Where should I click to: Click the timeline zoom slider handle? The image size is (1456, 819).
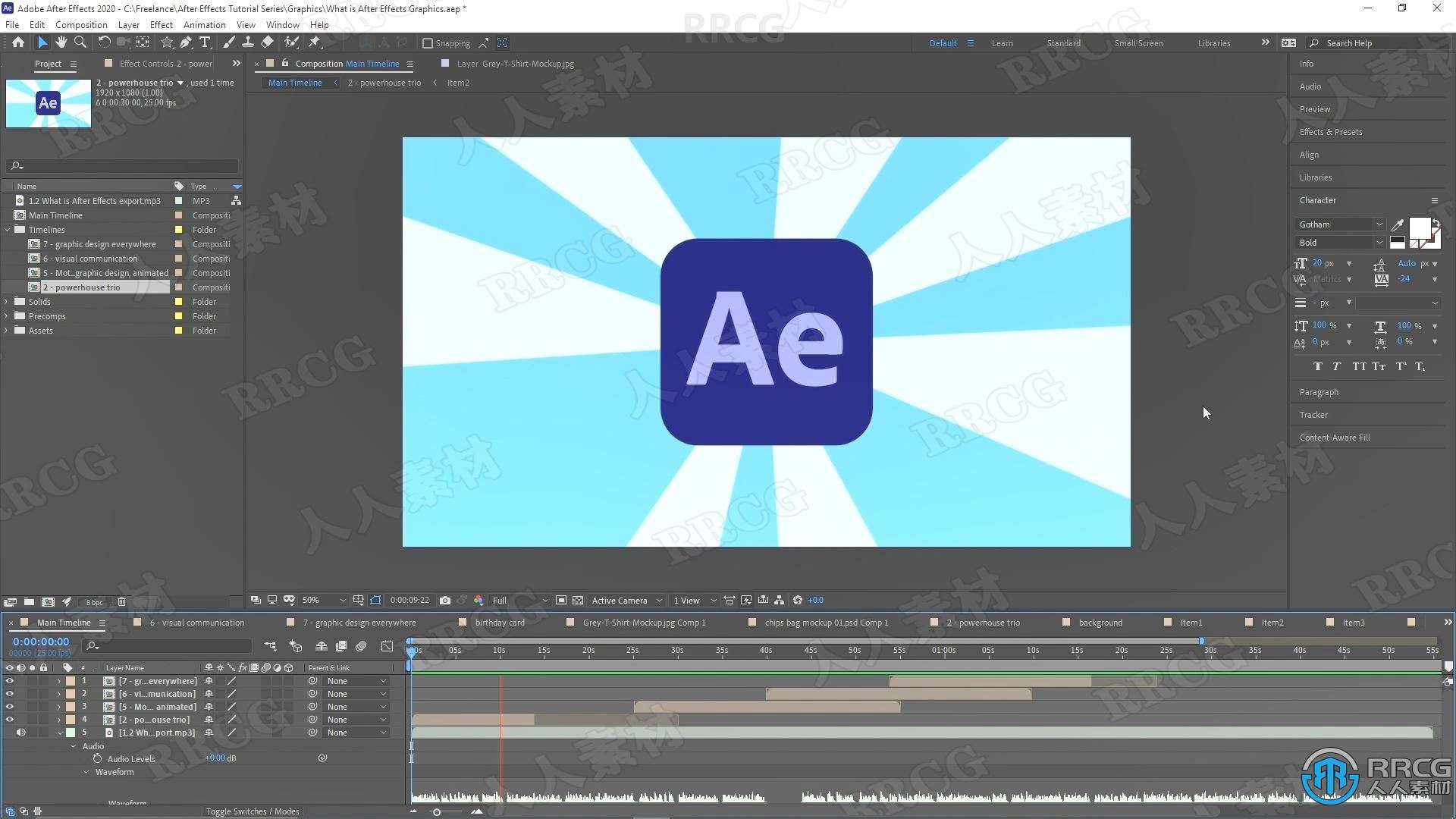(436, 812)
